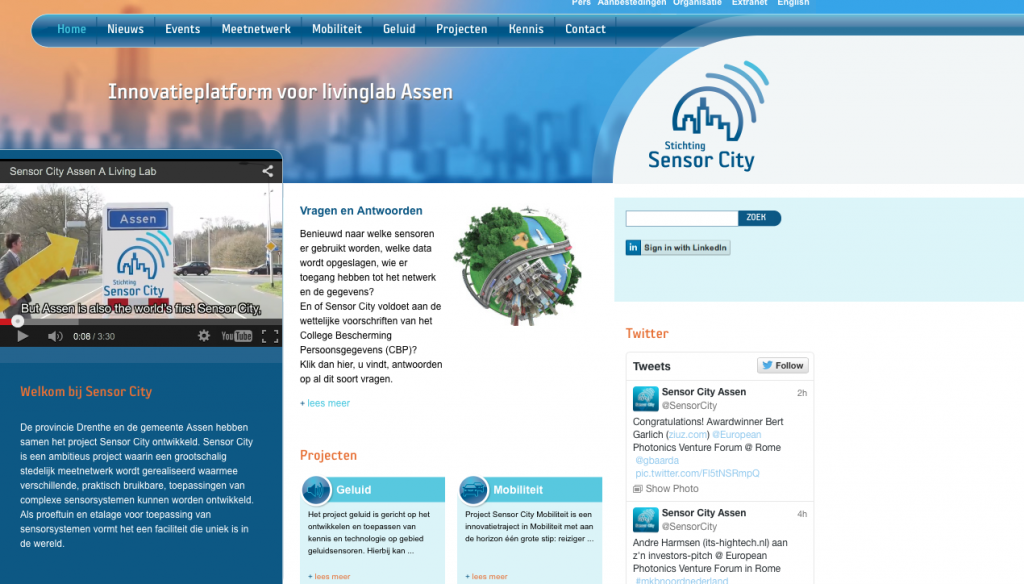
Task: Open the Projecten menu item
Action: [462, 29]
